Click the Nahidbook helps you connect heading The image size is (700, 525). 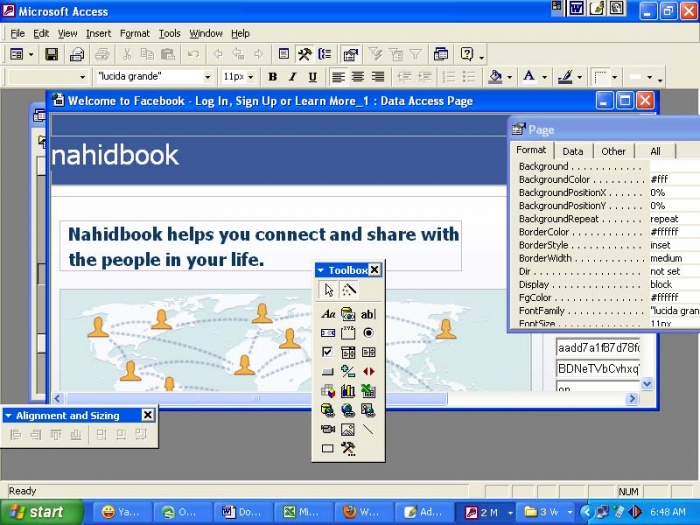[x=263, y=246]
